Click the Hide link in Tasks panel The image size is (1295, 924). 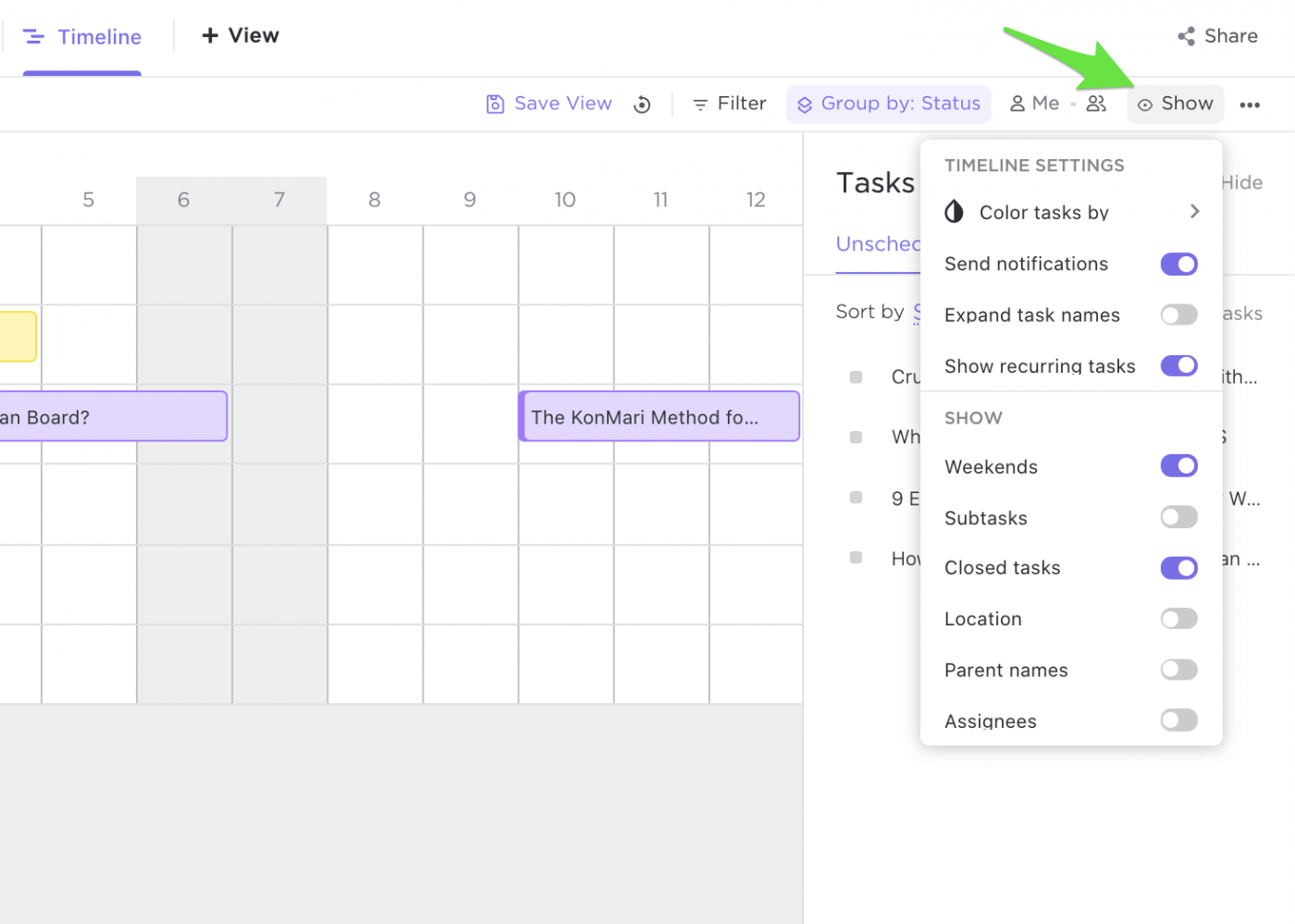click(1241, 183)
